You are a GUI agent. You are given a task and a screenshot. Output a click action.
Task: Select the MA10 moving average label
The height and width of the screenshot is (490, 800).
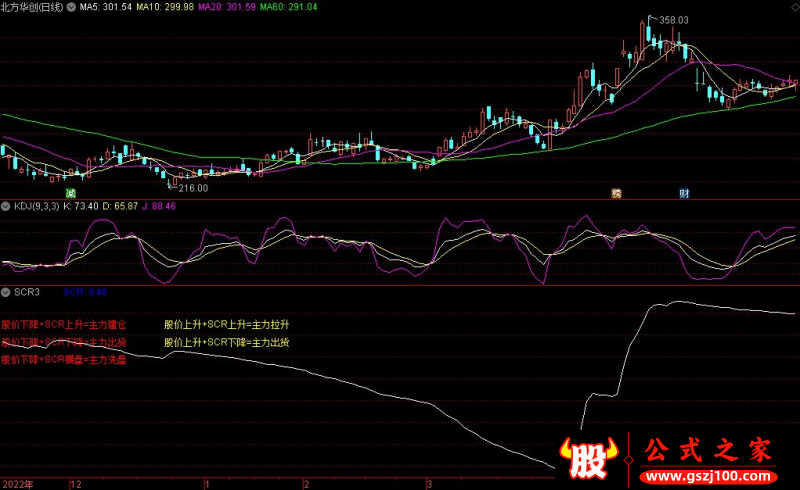click(x=165, y=7)
